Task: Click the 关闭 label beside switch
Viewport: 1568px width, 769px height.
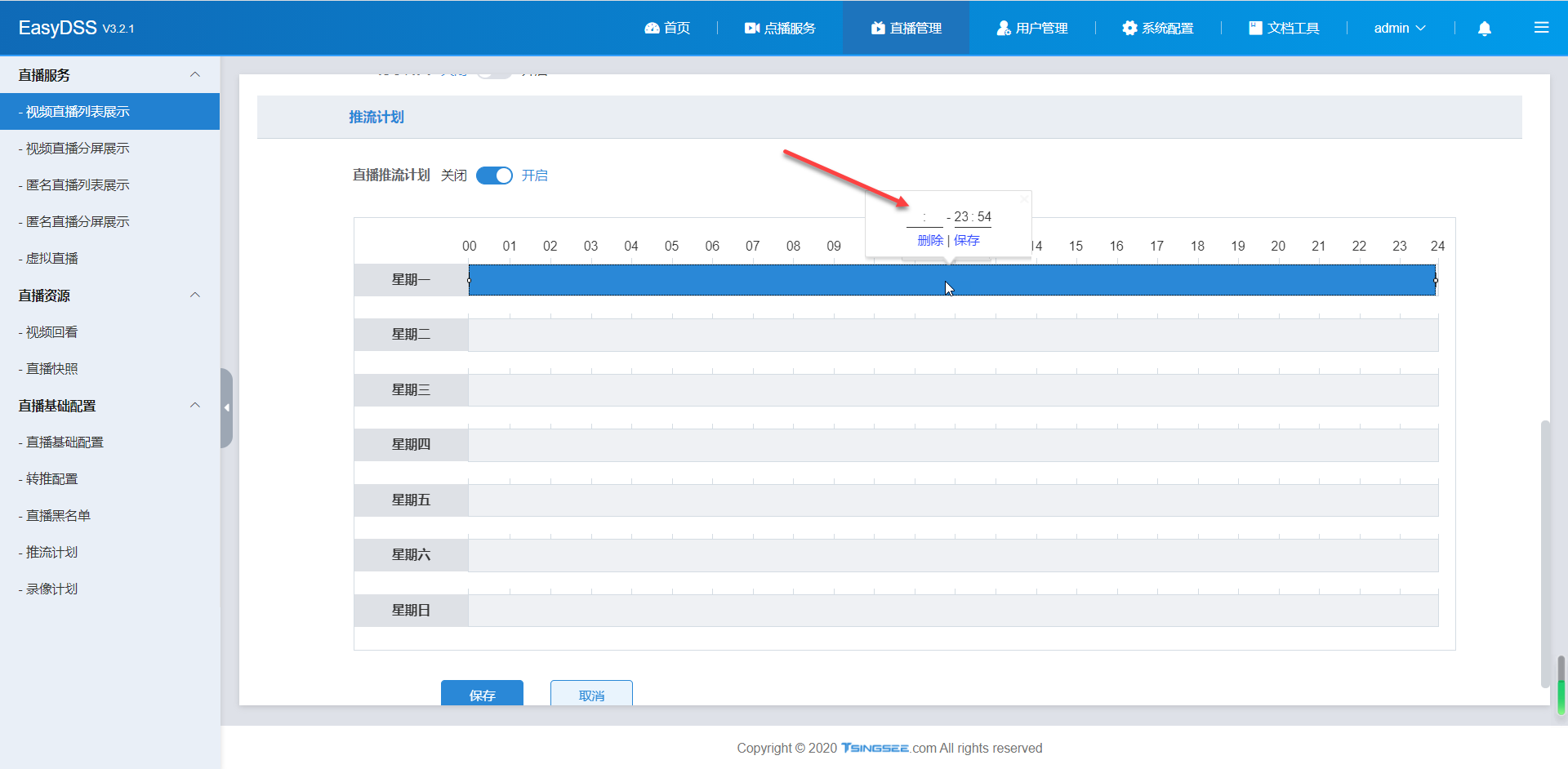Action: tap(454, 176)
